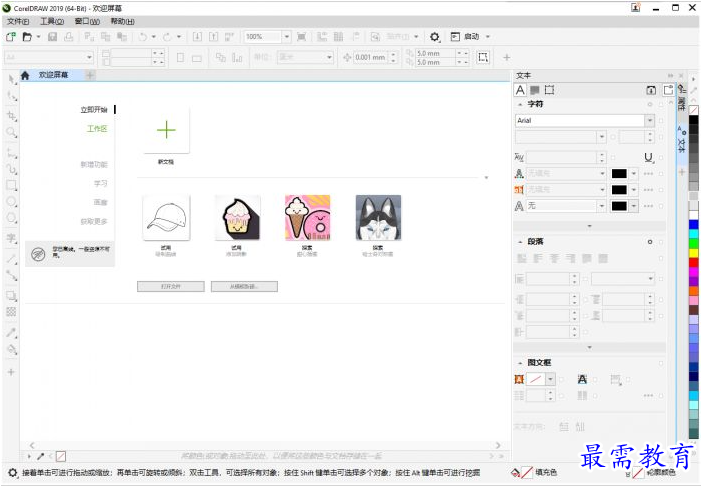
Task: Click the Home icon on welcome tab
Action: coord(25,75)
